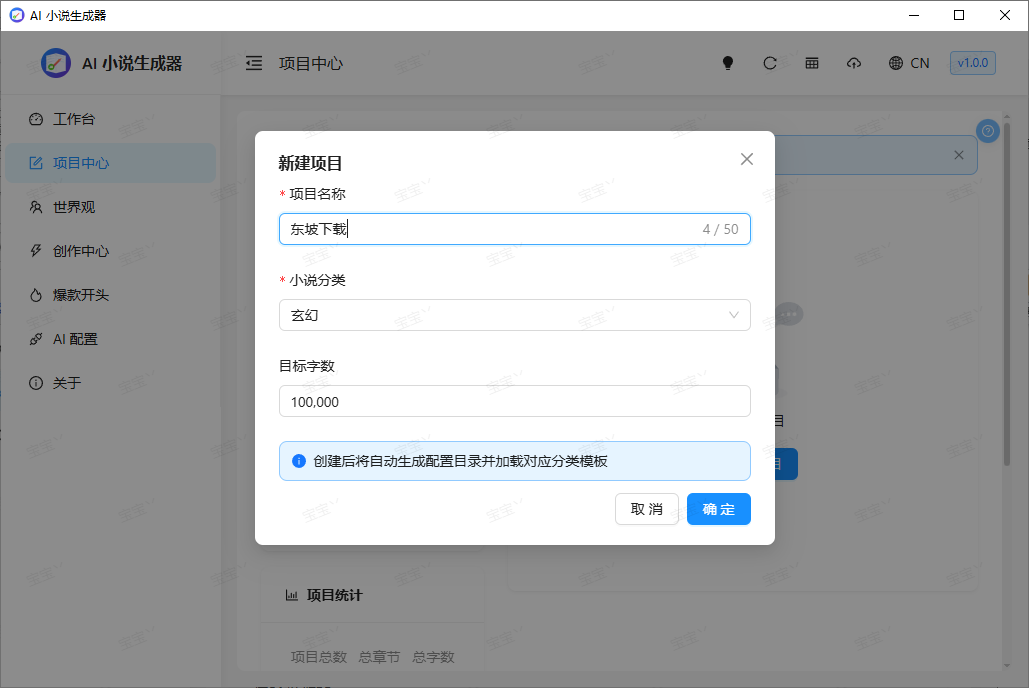The image size is (1029, 688).
Task: Expand the 玄幻 category selector
Action: 515,314
